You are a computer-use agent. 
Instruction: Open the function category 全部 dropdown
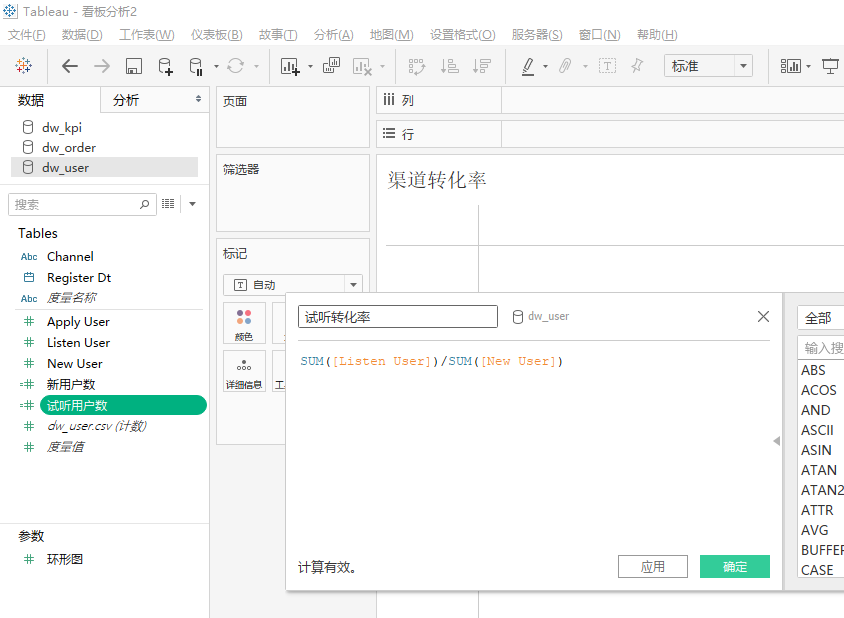tap(820, 318)
